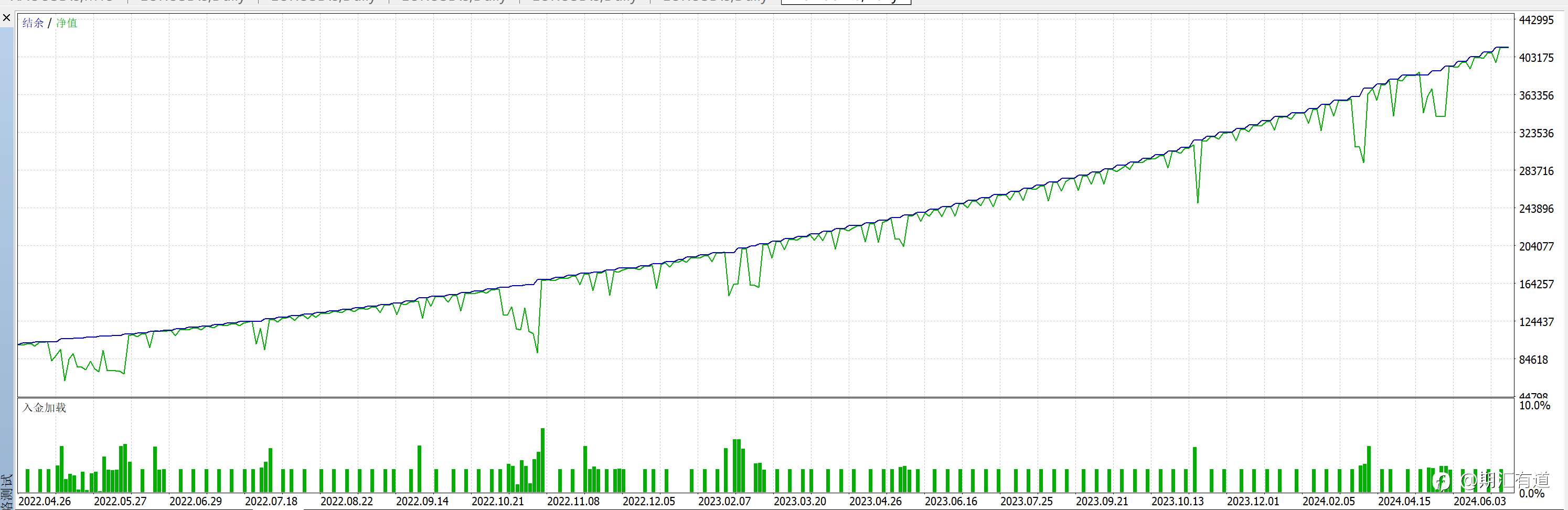
Task: Select date label 2024.02.05
Action: click(x=1328, y=502)
